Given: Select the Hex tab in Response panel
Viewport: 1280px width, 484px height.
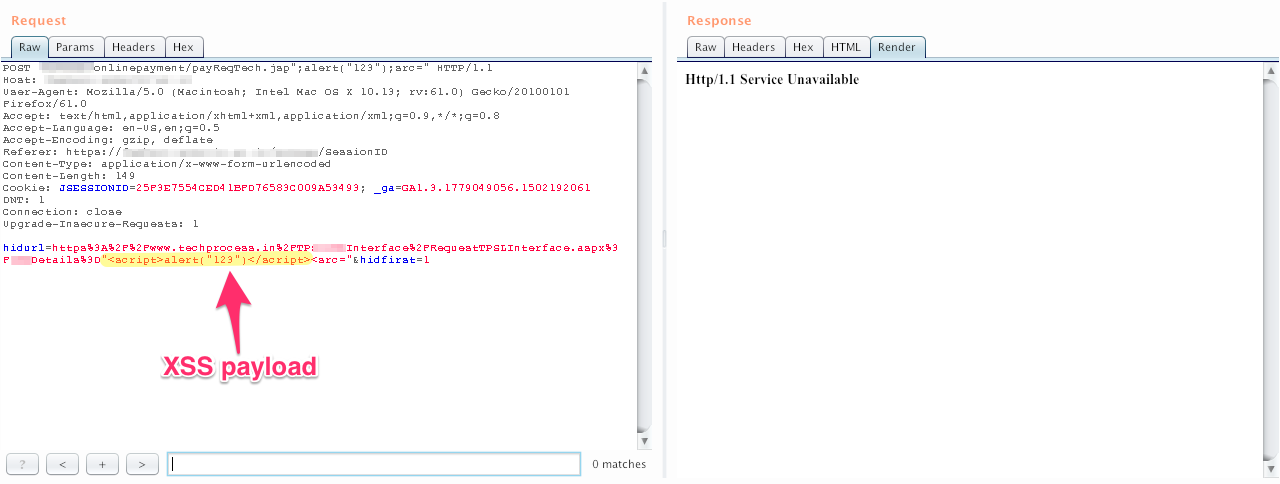Looking at the screenshot, I should tap(803, 47).
